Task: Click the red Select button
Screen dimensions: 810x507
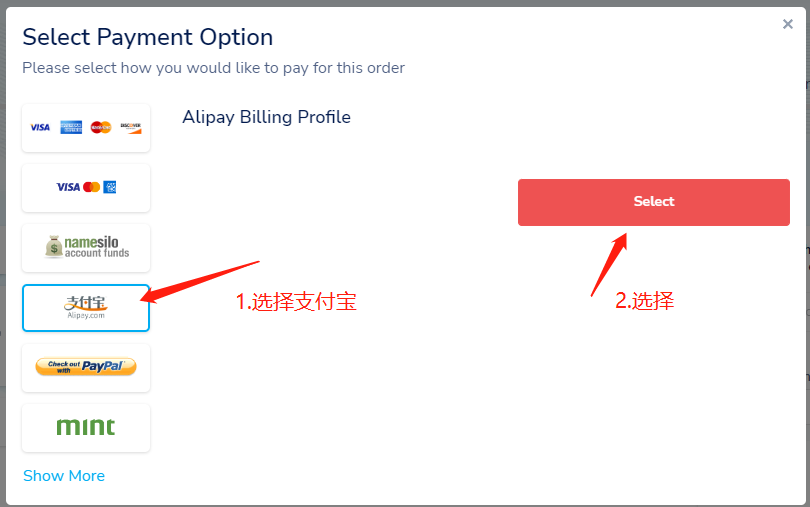Action: (x=653, y=202)
